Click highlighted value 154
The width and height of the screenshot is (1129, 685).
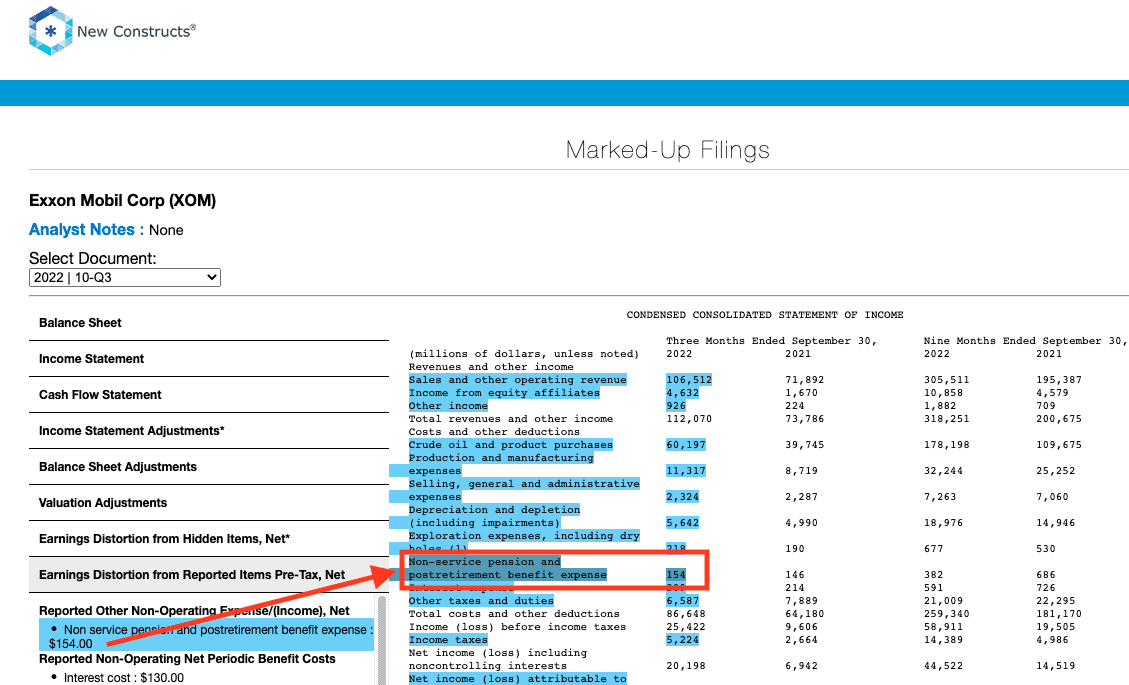[676, 574]
